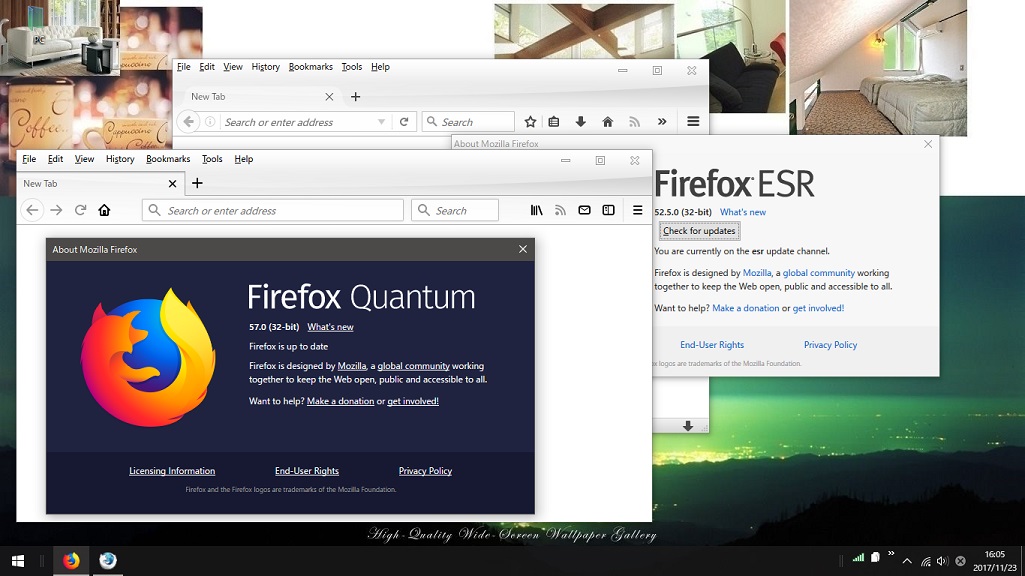Go back in the Firefox ESR window
Image resolution: width=1025 pixels, height=576 pixels.
(x=188, y=122)
